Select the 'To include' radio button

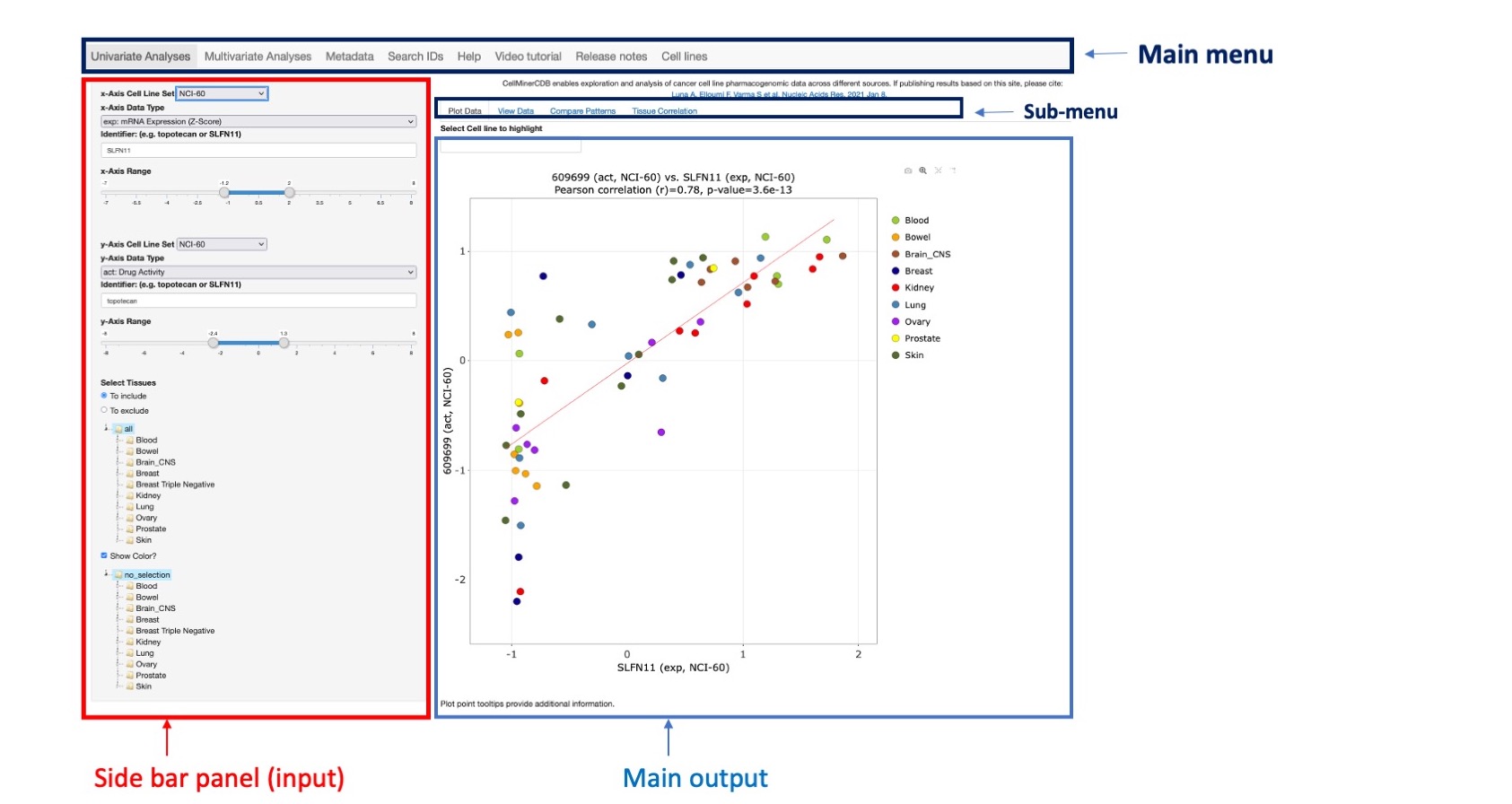(x=104, y=396)
